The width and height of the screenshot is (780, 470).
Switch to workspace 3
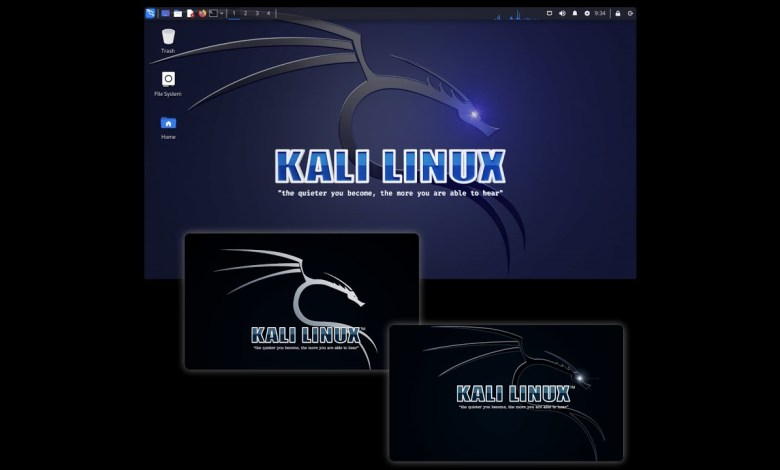tap(257, 13)
